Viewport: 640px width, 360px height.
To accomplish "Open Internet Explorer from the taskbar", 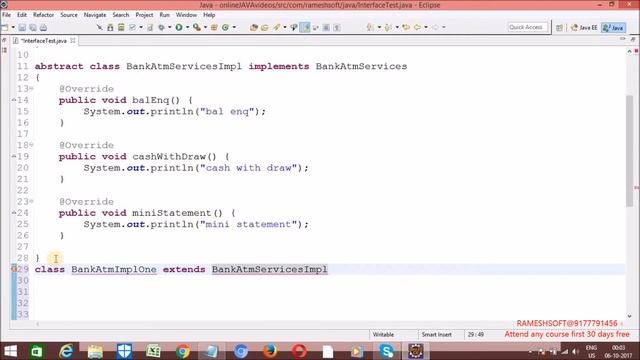I will pyautogui.click(x=66, y=351).
